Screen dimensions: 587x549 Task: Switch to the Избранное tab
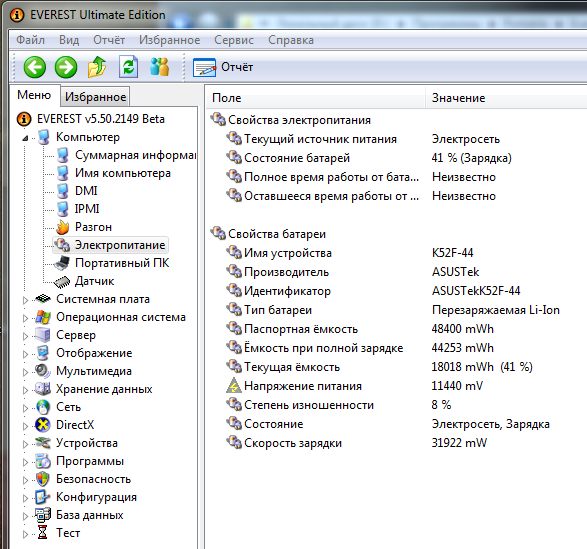[x=95, y=97]
